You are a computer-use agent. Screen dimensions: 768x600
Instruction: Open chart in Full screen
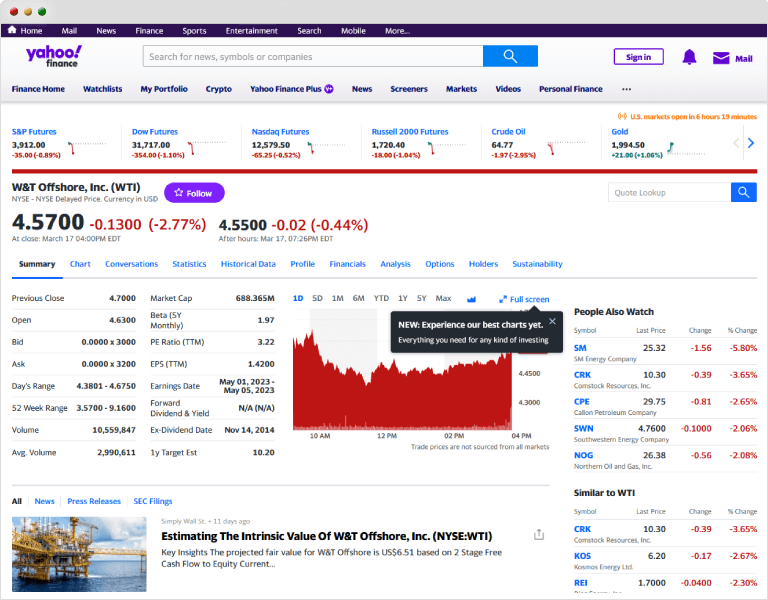click(524, 299)
